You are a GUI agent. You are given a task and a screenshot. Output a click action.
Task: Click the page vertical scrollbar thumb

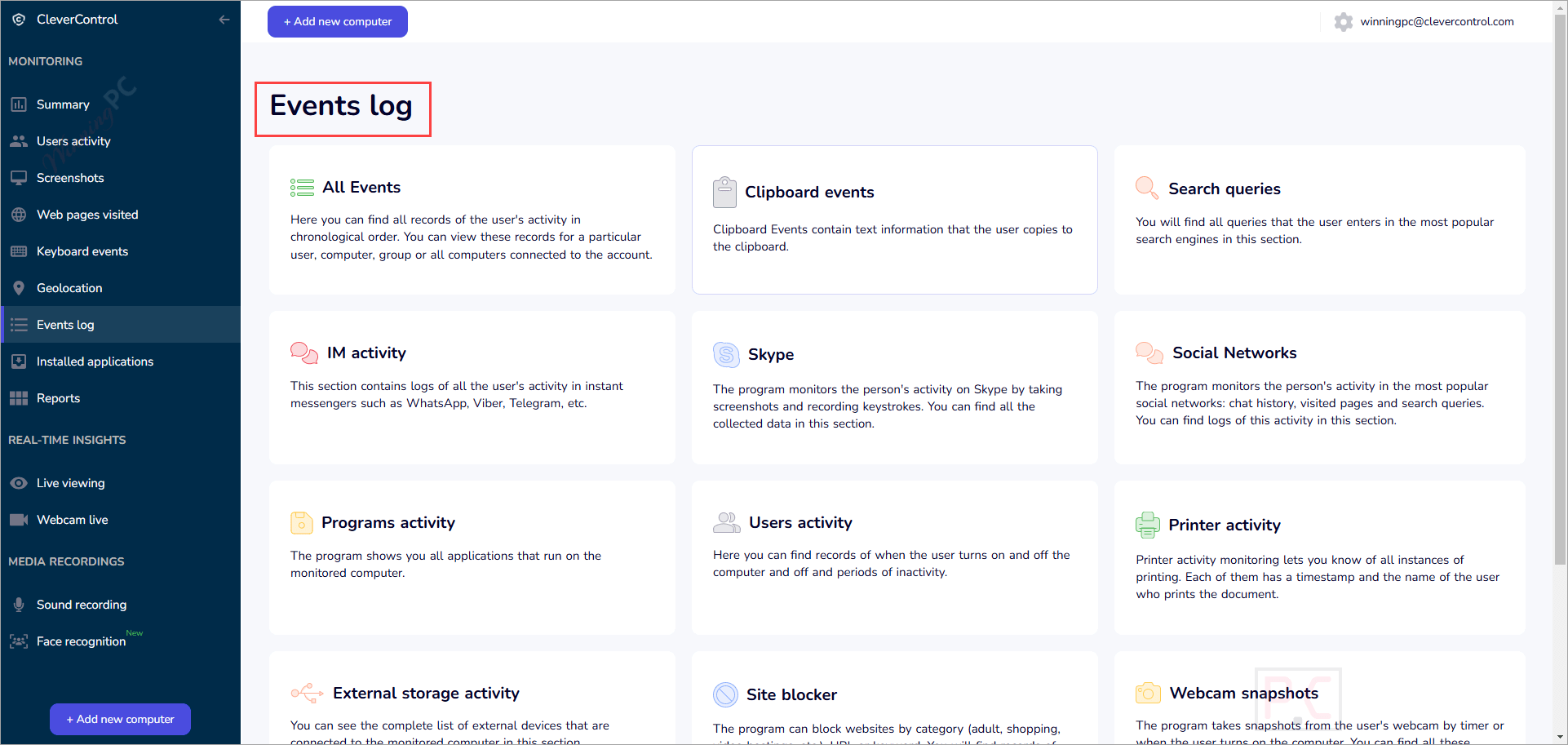point(1560,290)
